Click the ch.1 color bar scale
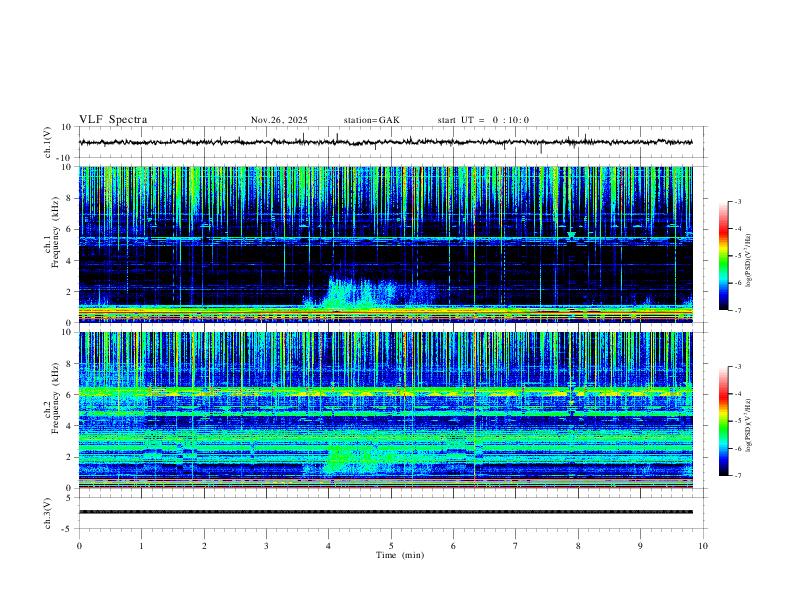 [x=723, y=256]
